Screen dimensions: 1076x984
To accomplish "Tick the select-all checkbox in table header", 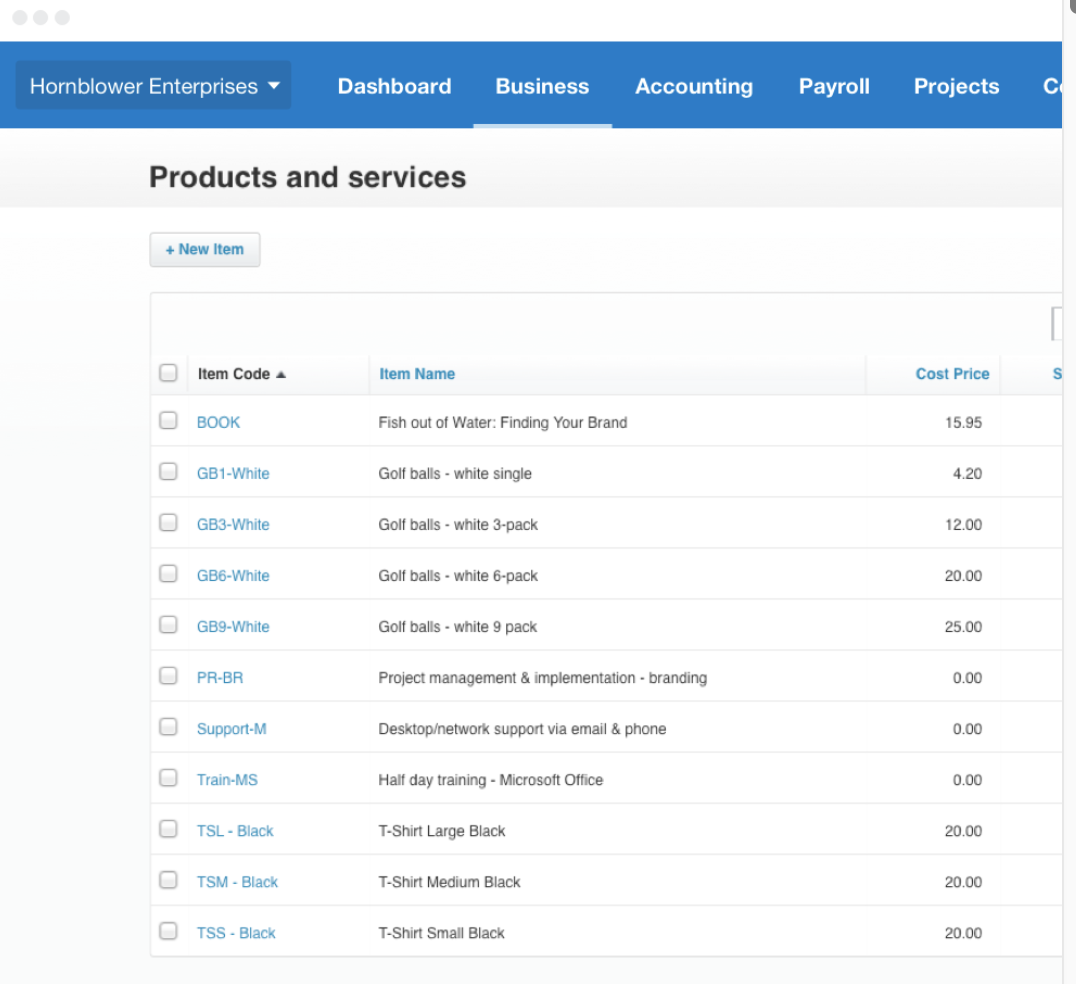I will click(x=168, y=373).
